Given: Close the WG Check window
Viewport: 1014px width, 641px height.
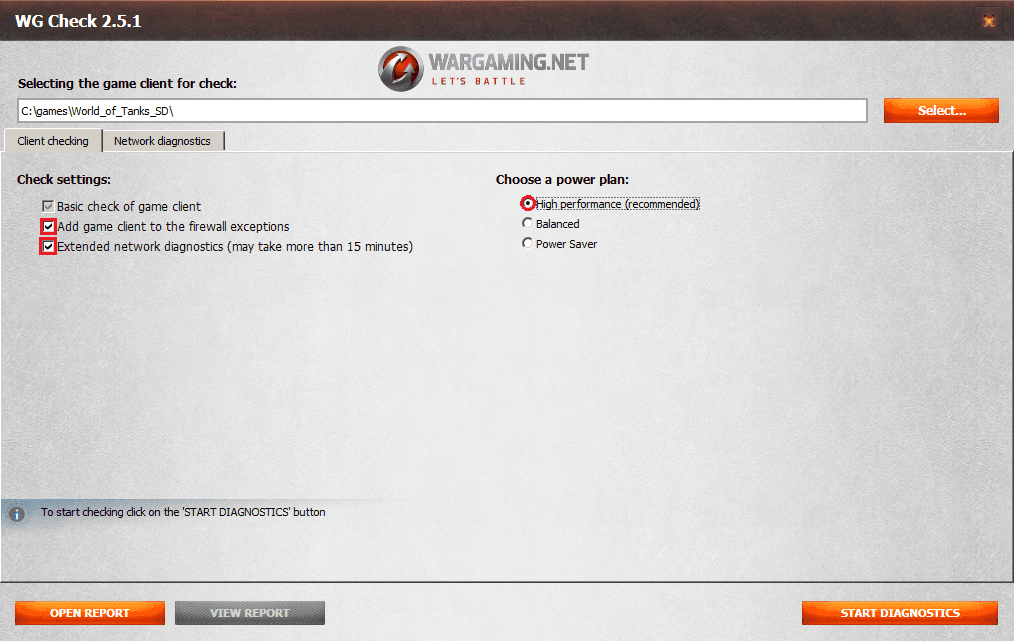Looking at the screenshot, I should 988,21.
